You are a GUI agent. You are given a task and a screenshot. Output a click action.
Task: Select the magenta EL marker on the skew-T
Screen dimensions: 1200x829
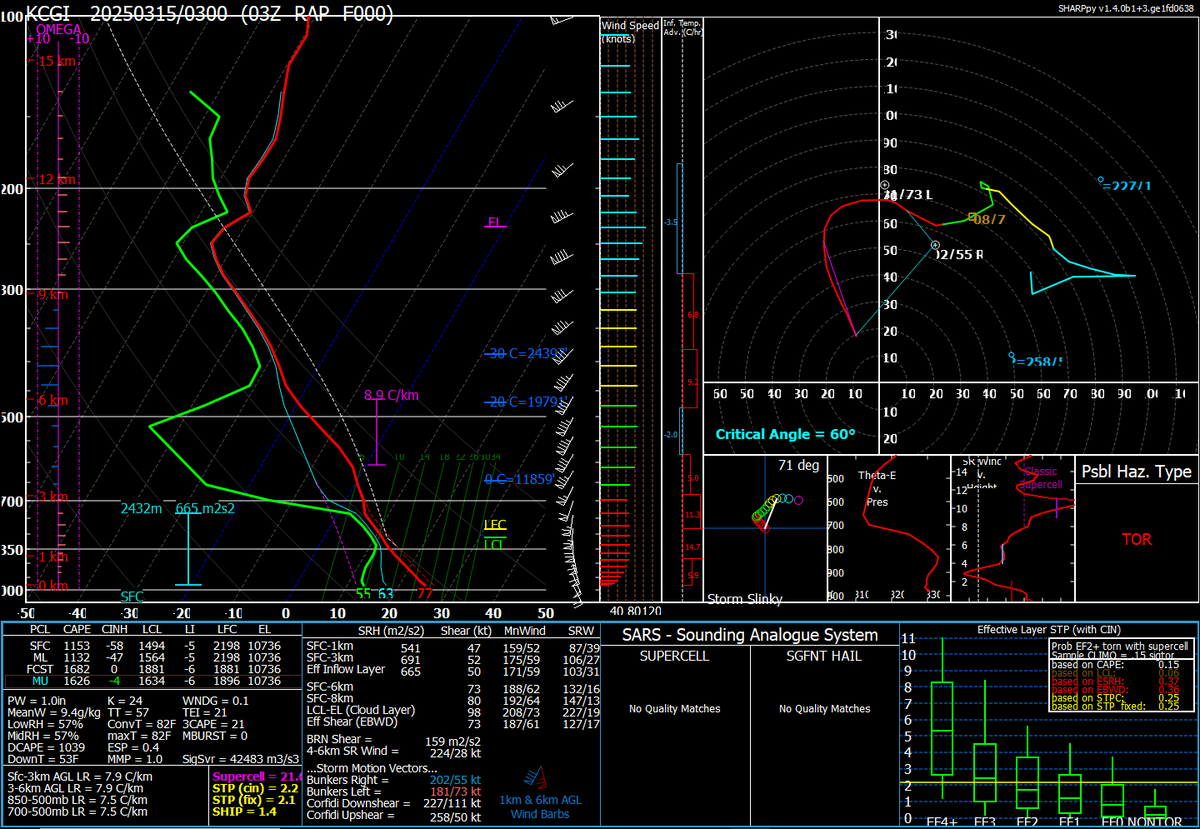(495, 223)
